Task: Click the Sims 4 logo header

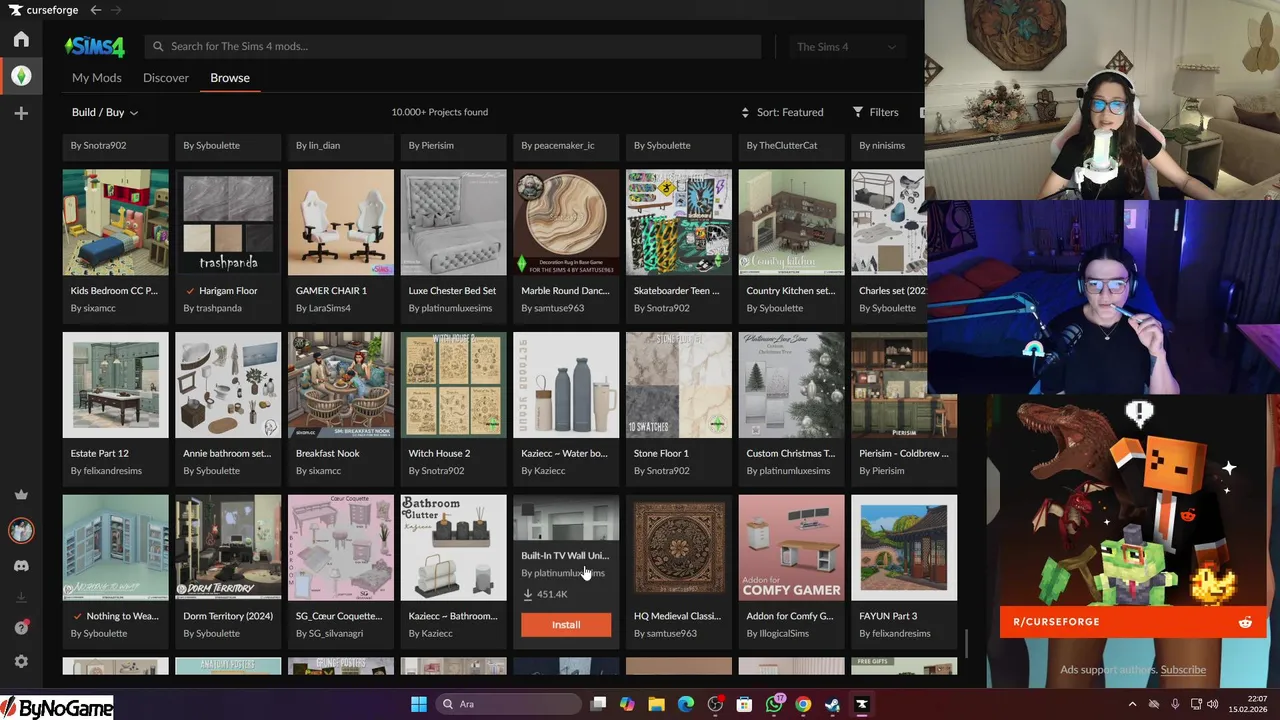Action: click(94, 47)
